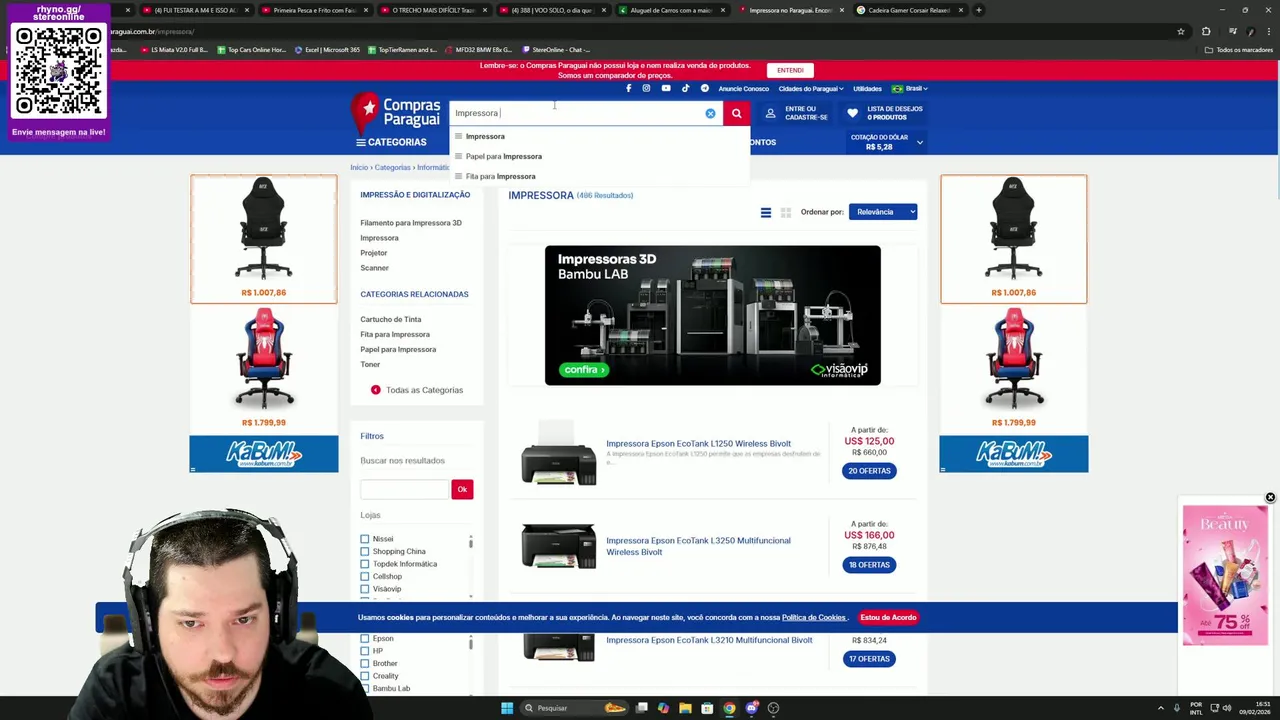Clear the search field with the X icon
Image resolution: width=1280 pixels, height=720 pixels.
pyautogui.click(x=710, y=113)
